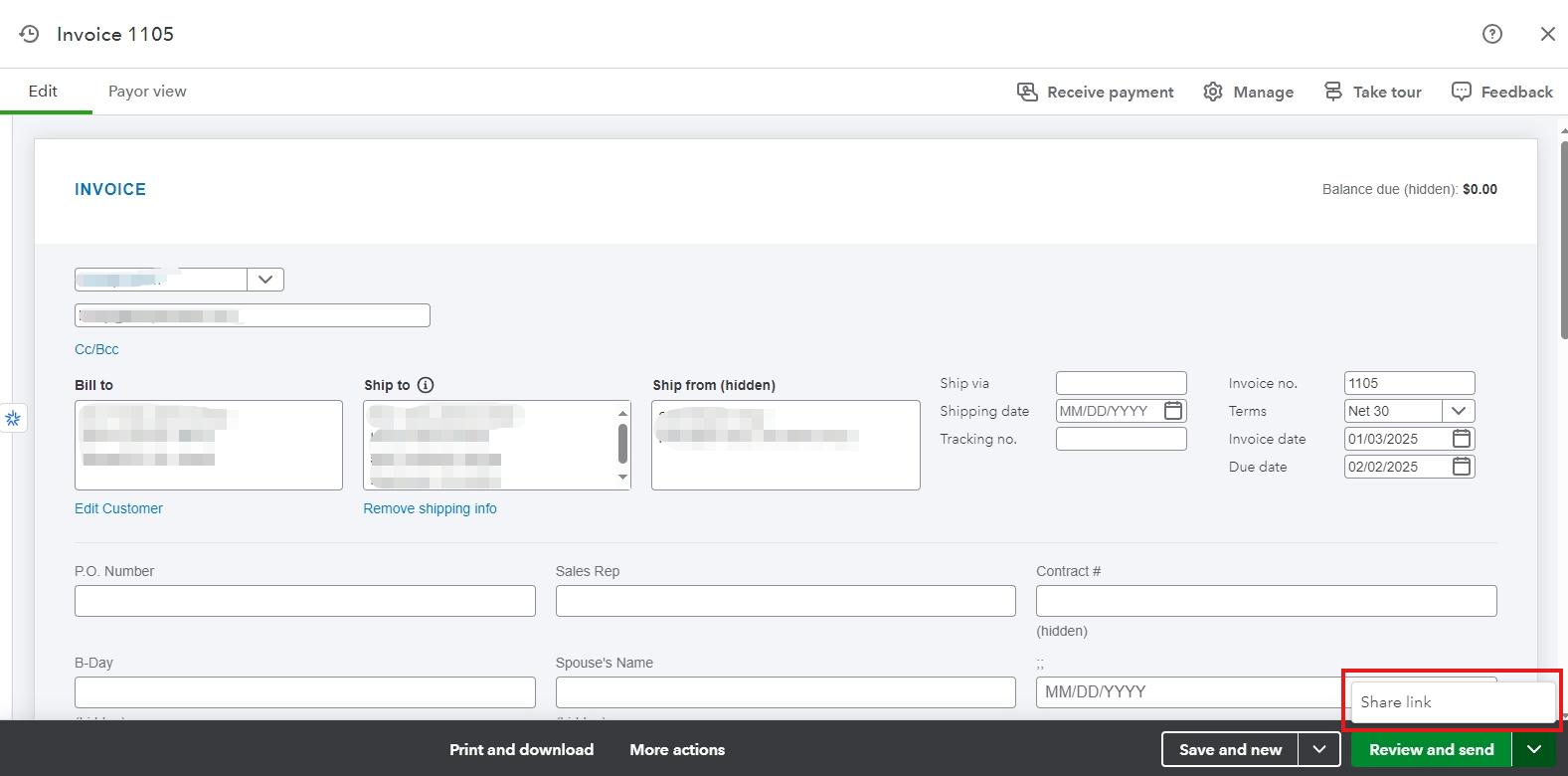
Task: Click the Ship to info icon
Action: 426,385
